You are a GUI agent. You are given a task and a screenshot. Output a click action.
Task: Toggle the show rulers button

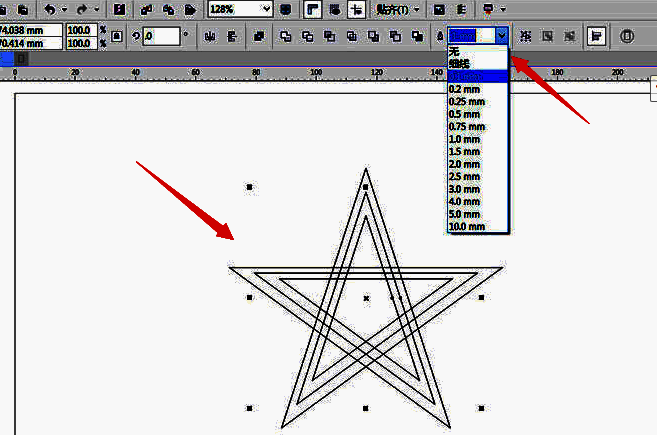(x=312, y=9)
